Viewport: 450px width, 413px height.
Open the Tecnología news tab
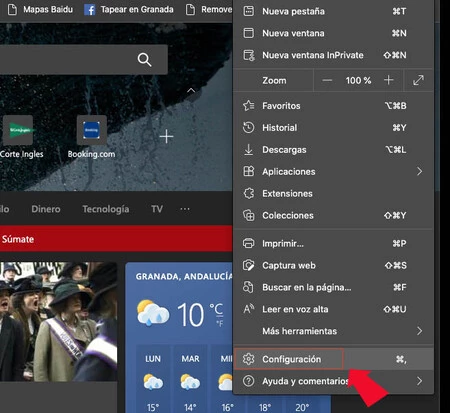(x=106, y=209)
